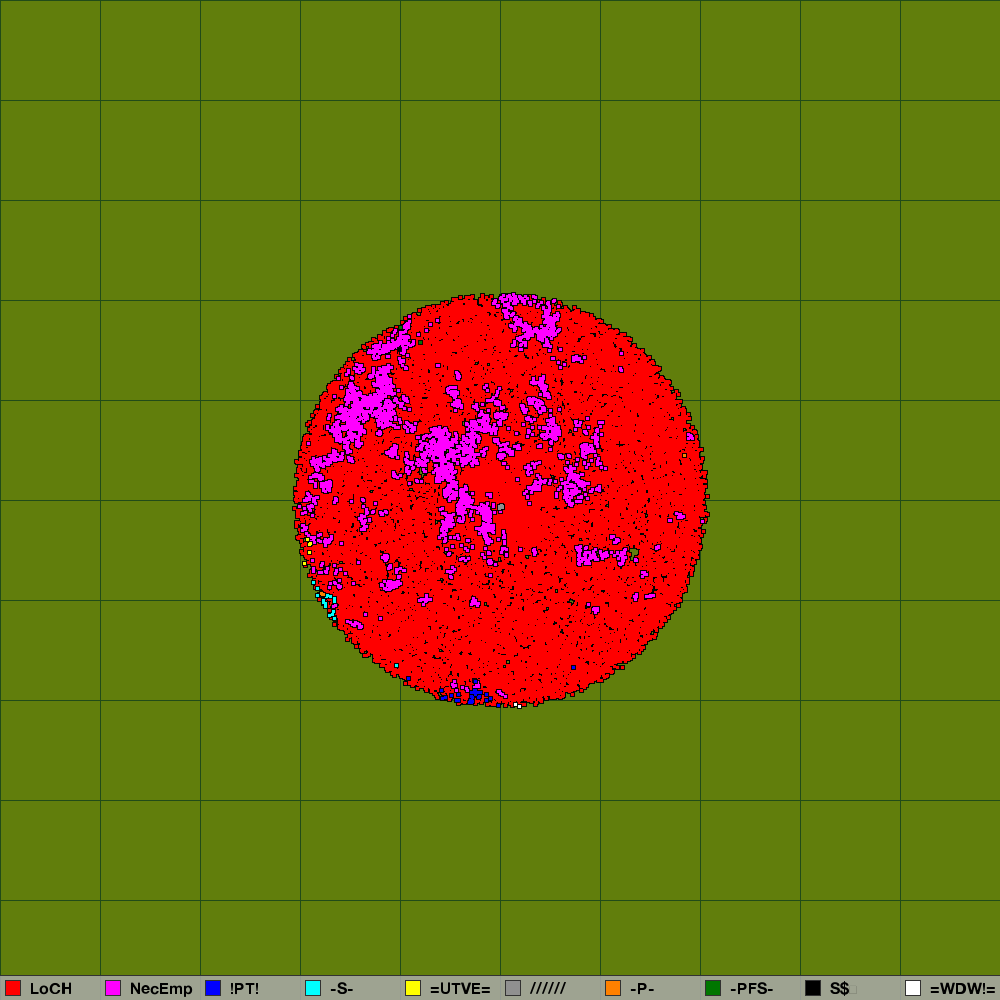Select the -S- label in legend
Screen dimensions: 1000x1000
[x=341, y=989]
